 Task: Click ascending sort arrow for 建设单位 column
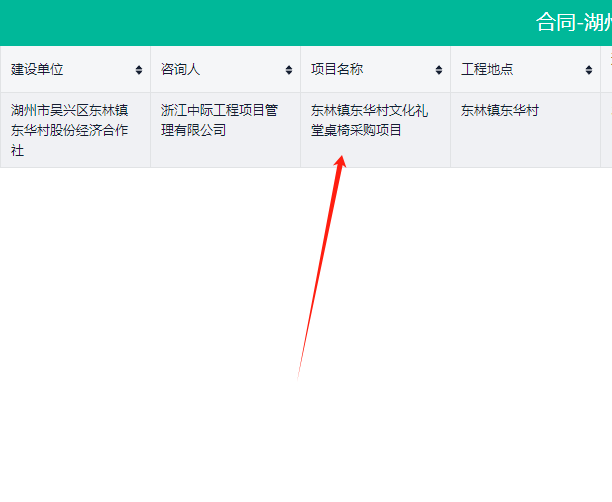coord(138,67)
